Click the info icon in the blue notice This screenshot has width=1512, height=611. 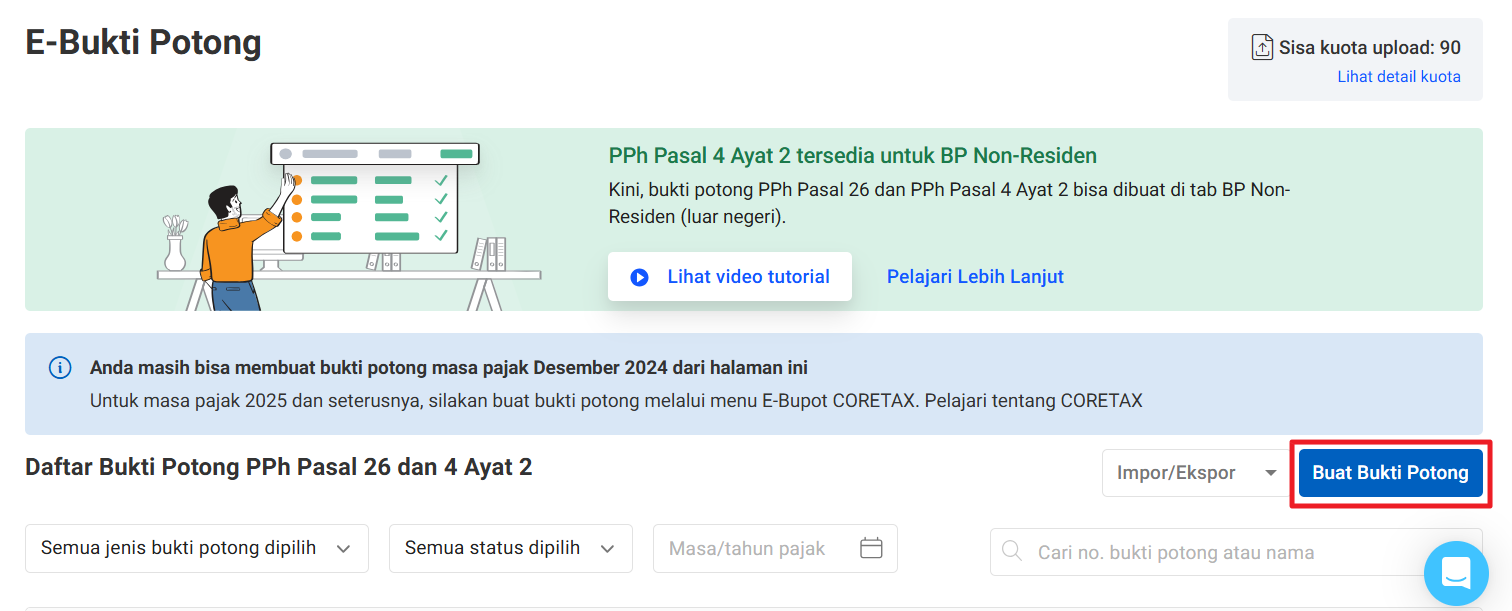click(60, 368)
